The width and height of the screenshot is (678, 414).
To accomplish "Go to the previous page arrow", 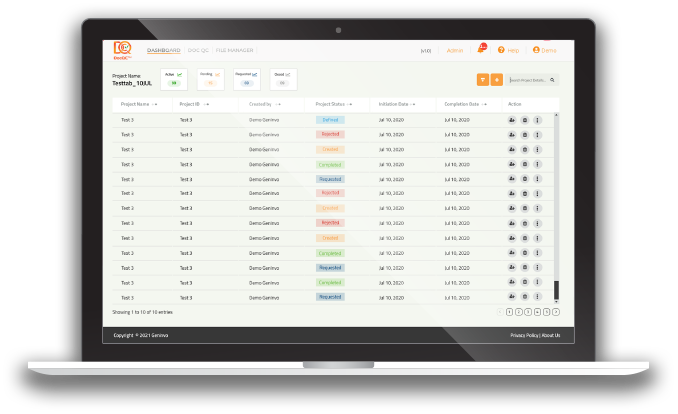I will [x=500, y=312].
